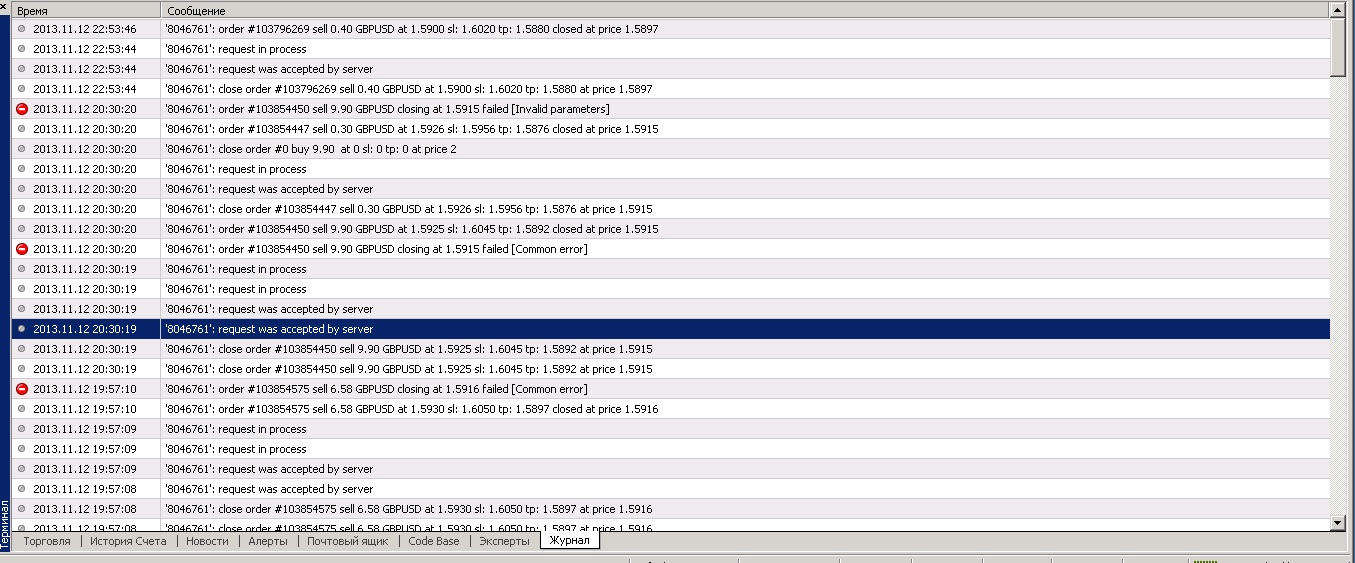
Task: Click the scrollbar down arrow
Action: [x=1338, y=523]
